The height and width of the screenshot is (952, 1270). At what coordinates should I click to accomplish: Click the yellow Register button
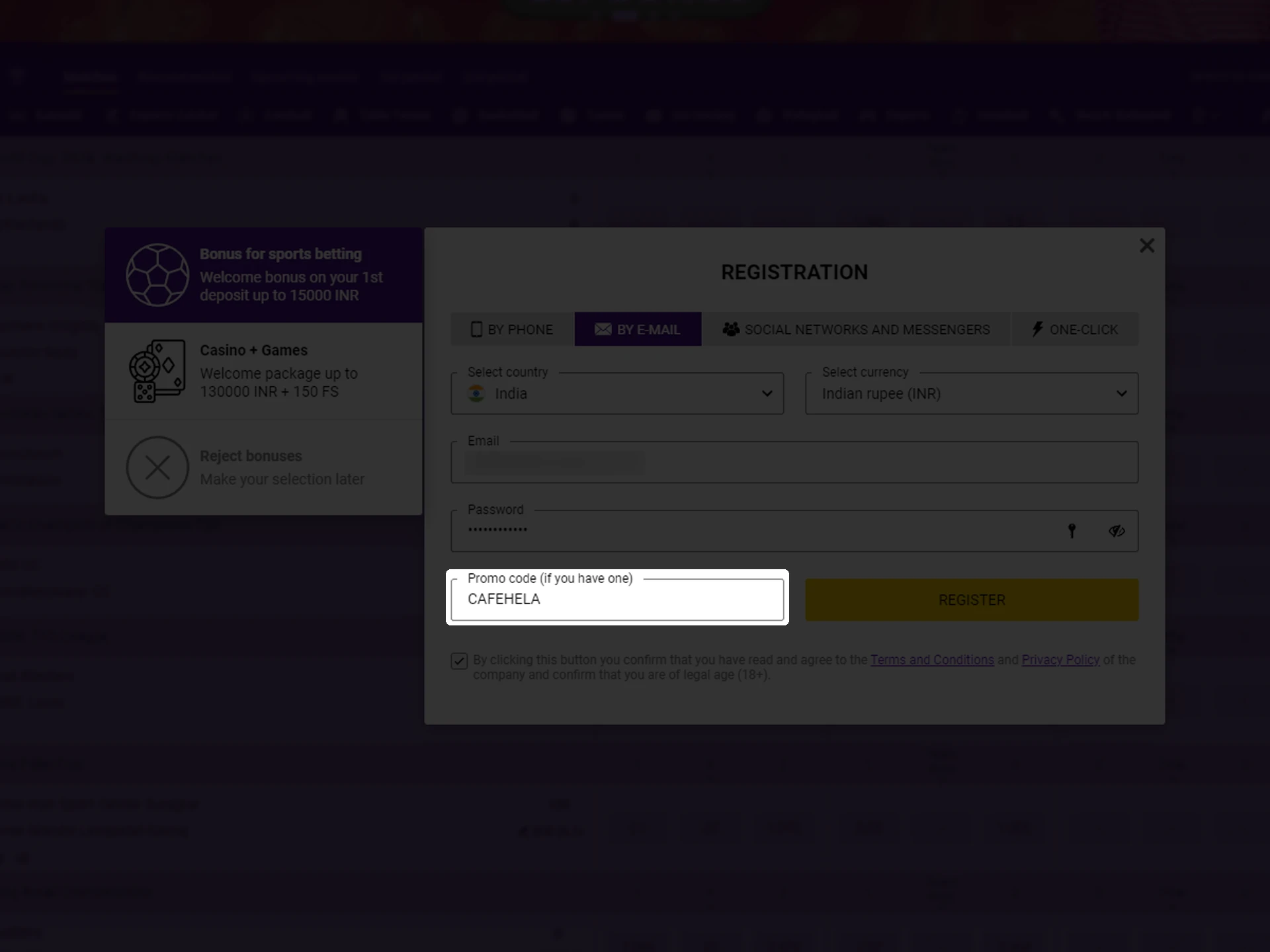point(972,600)
